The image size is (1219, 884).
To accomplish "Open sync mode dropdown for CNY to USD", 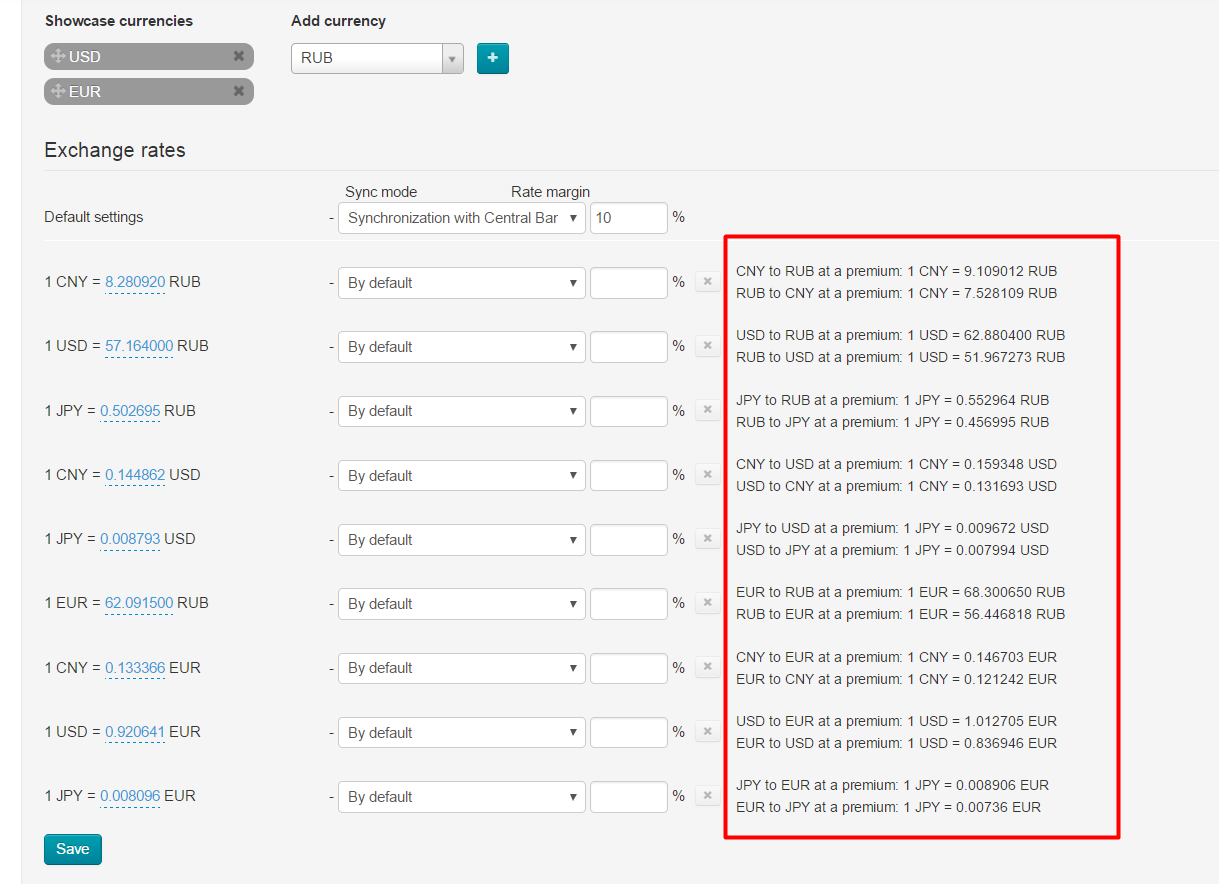I will [x=462, y=476].
